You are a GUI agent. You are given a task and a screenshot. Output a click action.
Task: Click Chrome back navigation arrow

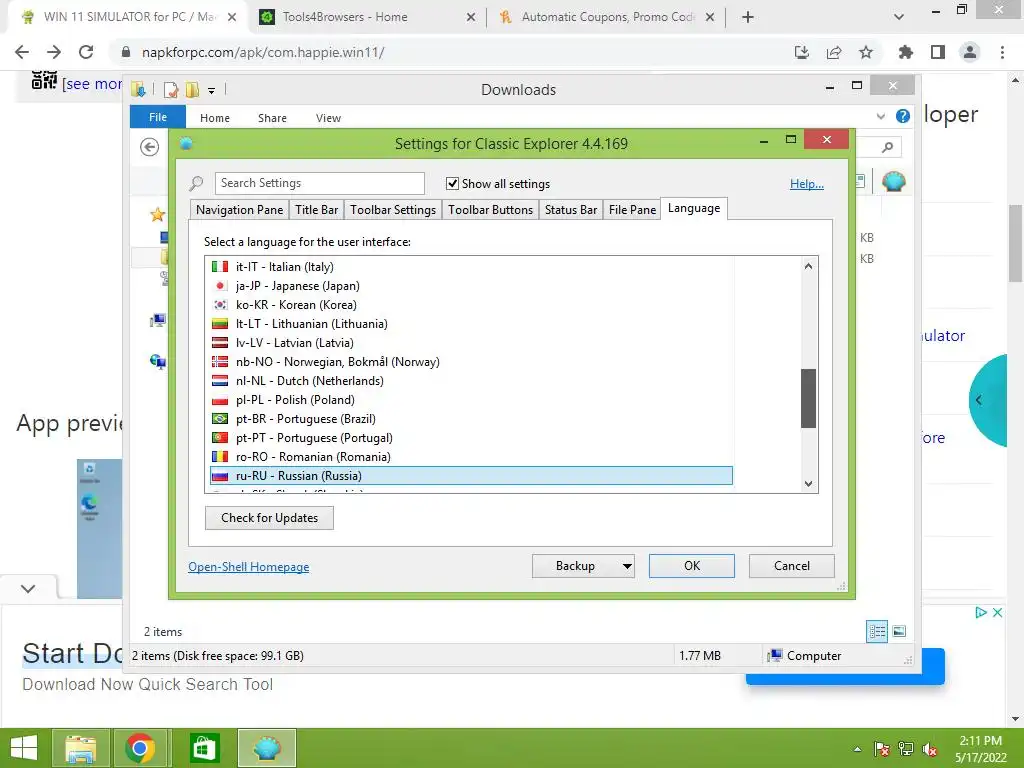click(22, 52)
